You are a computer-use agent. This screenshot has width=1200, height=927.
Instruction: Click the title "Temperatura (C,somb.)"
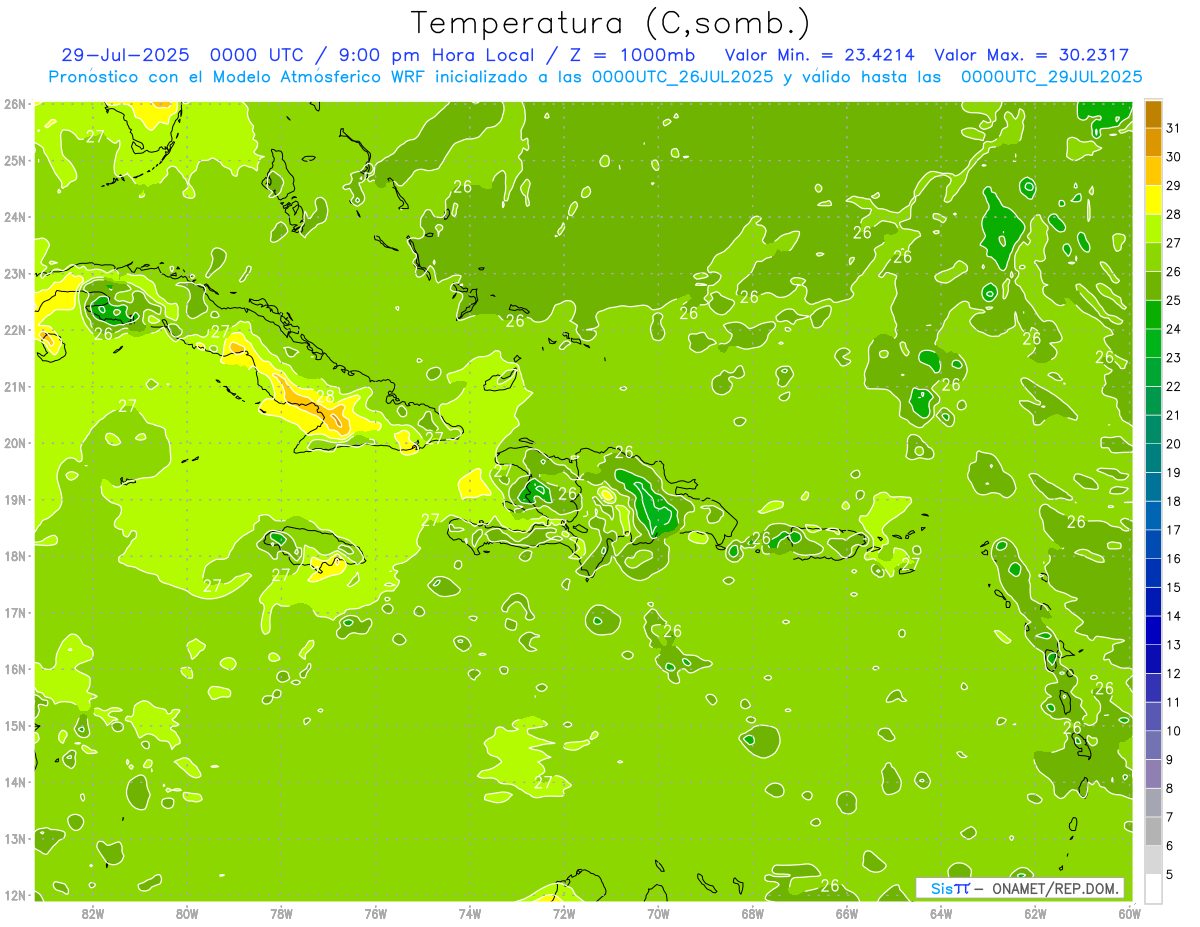coord(611,24)
